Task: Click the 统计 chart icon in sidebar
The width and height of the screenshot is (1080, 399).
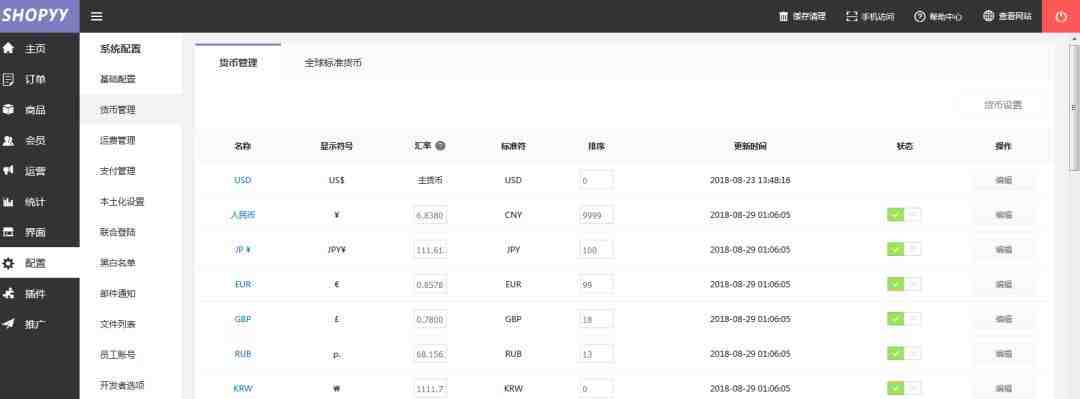Action: [x=8, y=202]
